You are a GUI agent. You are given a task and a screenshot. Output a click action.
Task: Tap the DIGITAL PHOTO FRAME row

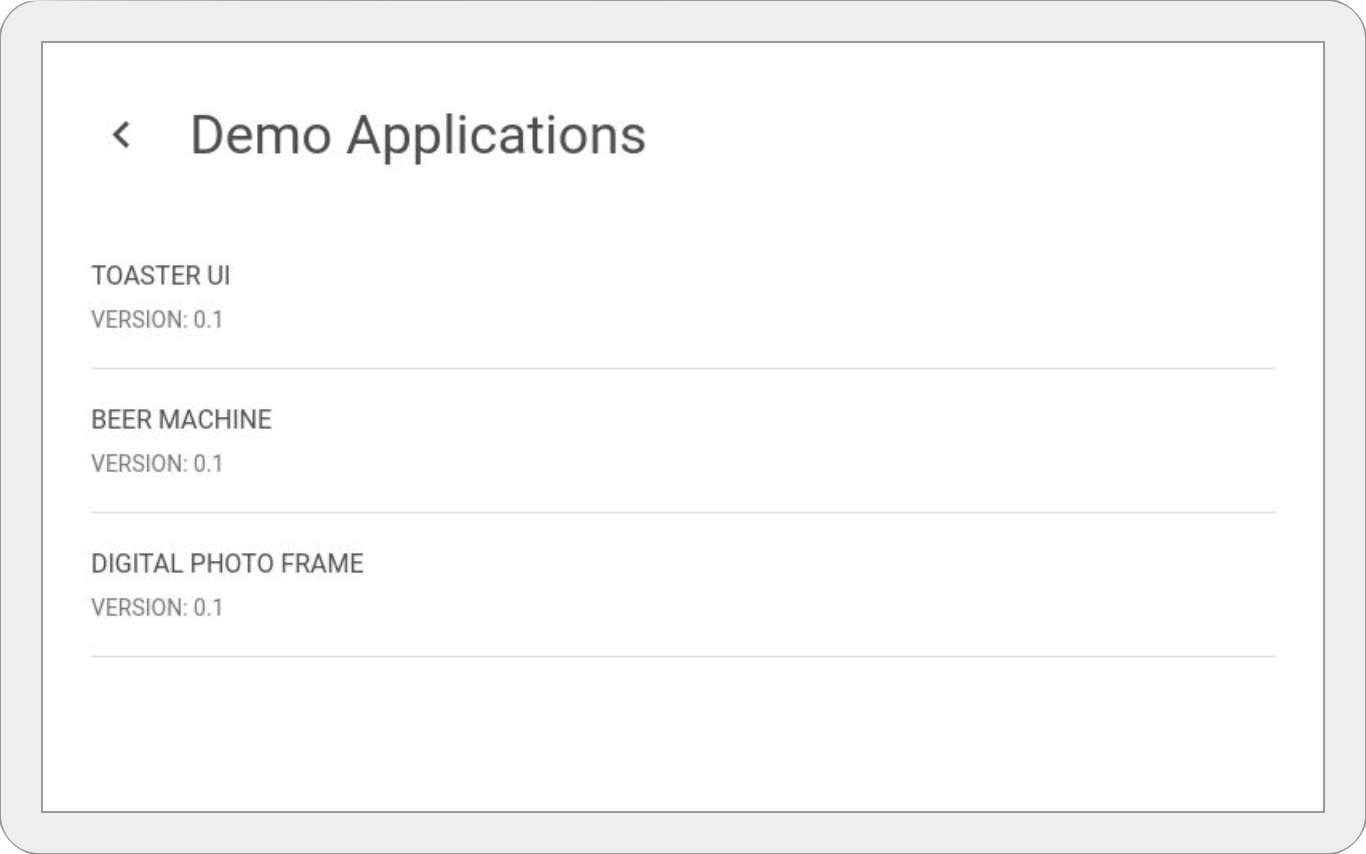228,564
